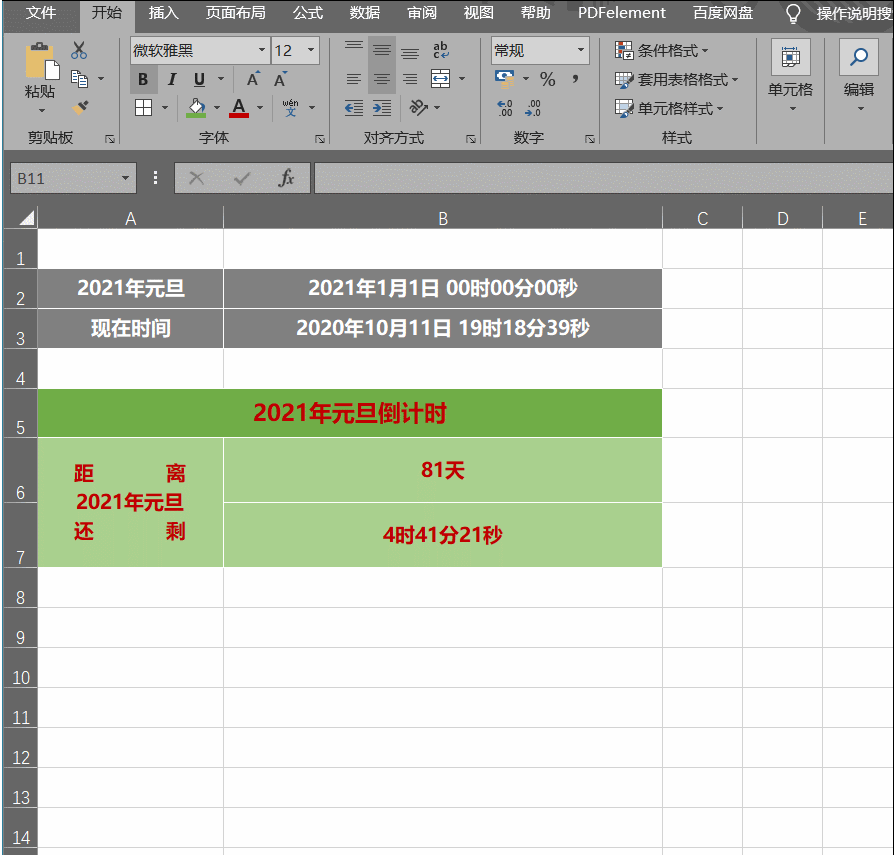Click the formula bar input
894x855 pixels.
[603, 178]
